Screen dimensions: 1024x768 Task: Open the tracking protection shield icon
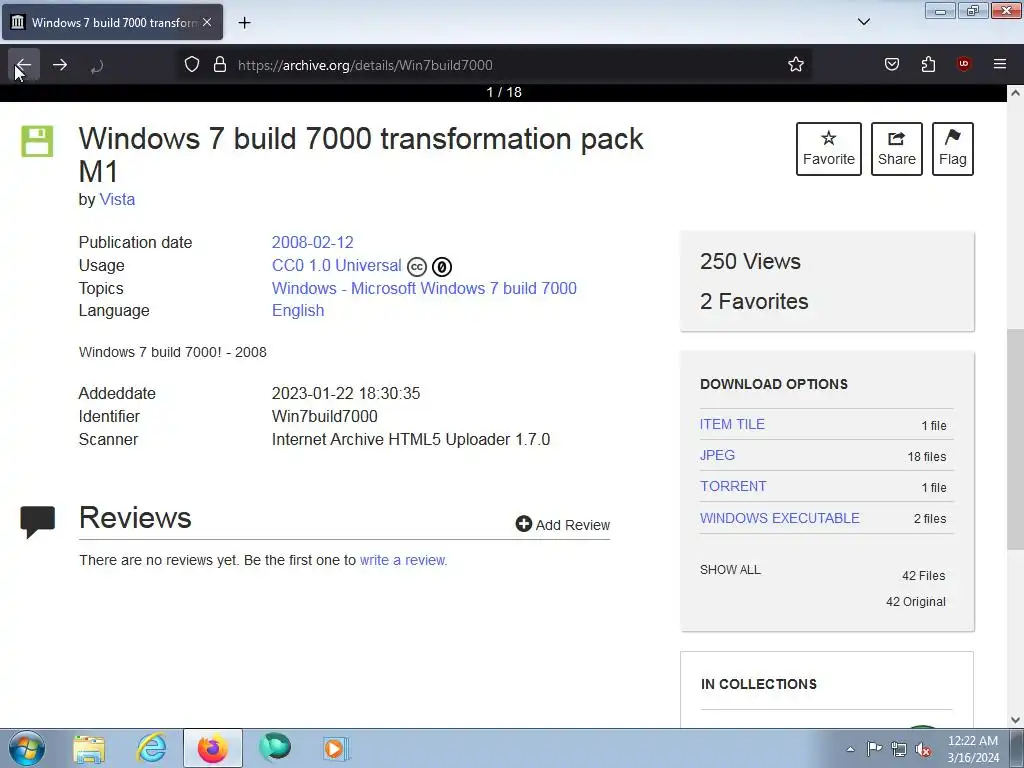191,65
